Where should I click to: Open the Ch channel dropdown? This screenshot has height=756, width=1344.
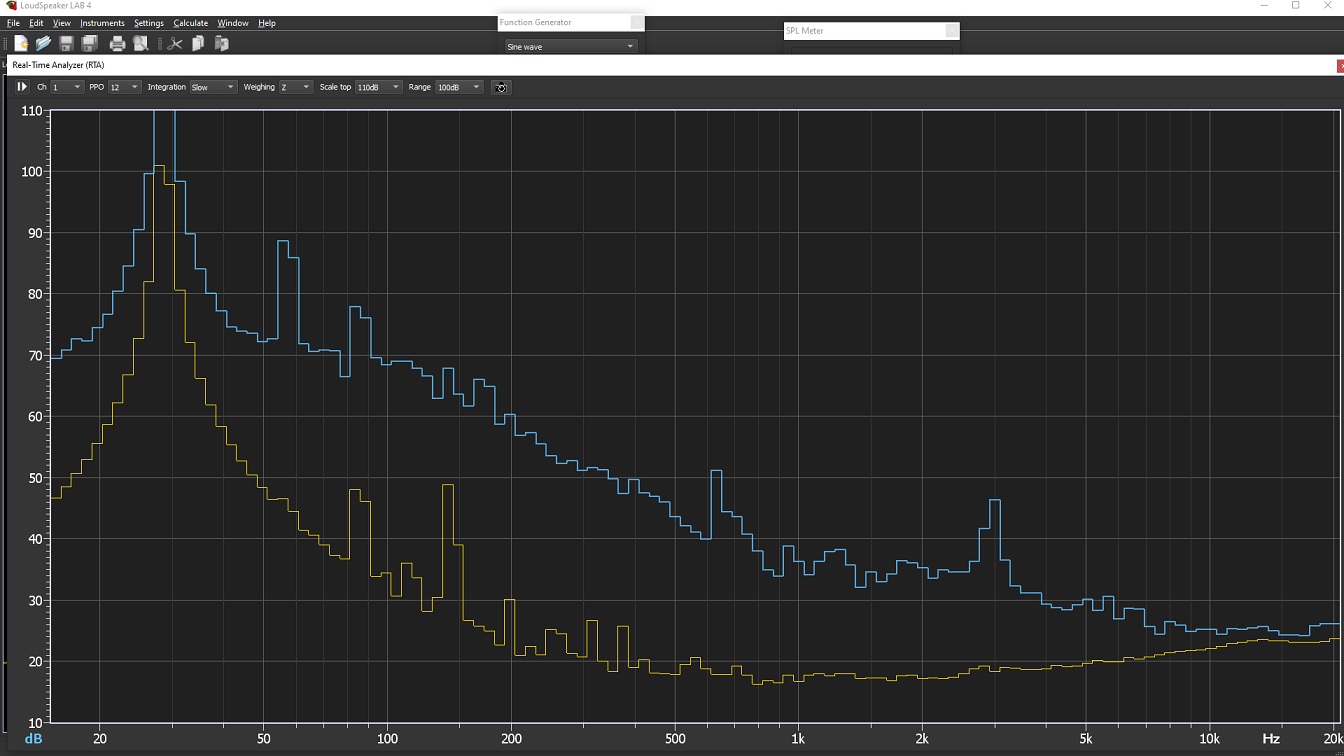click(67, 88)
